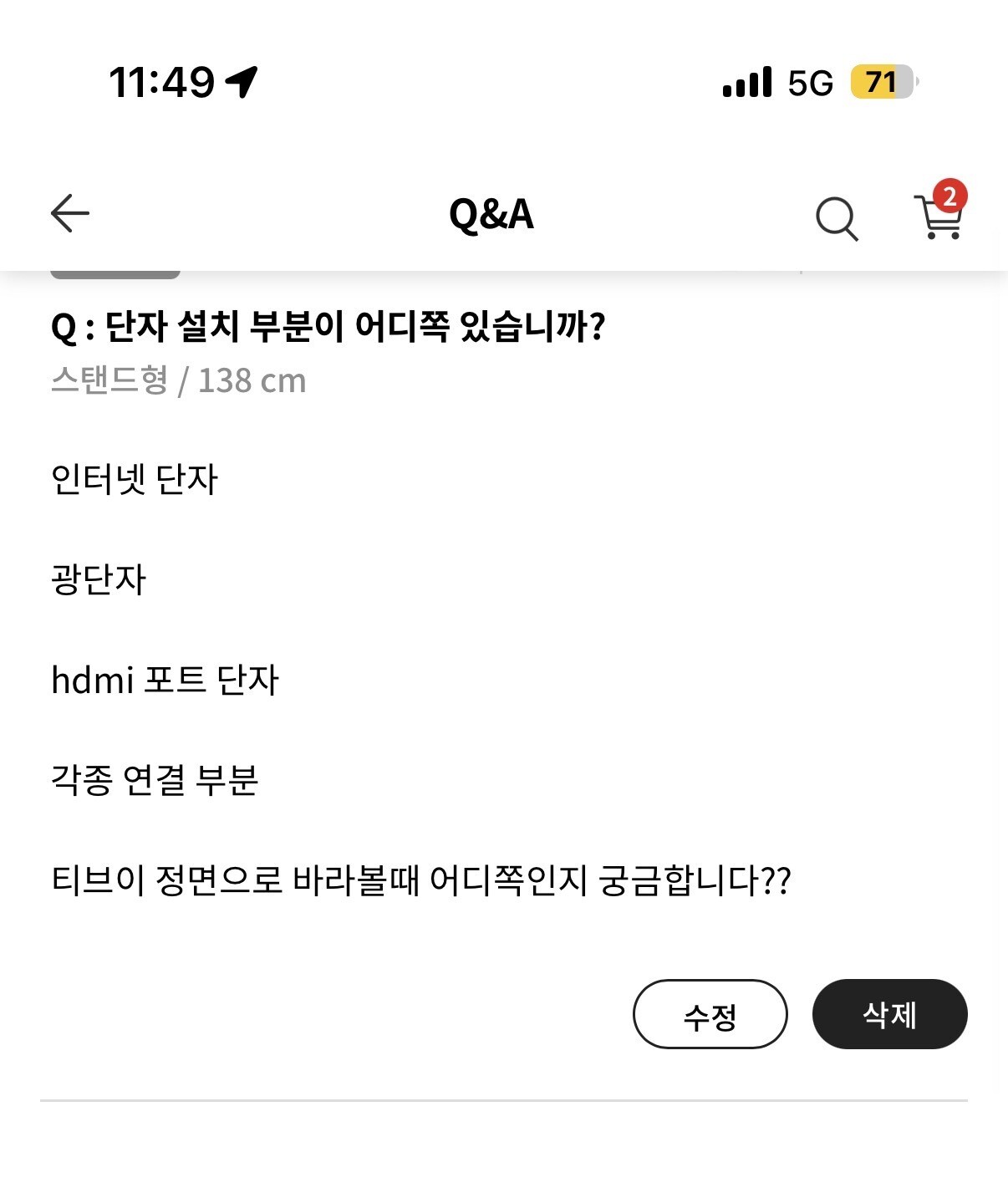Tap the sentence 티브이 정면으로 바라볼때 어디쪽인지 궁금합니다??
Screen dimensions: 1008x1183
point(421,880)
